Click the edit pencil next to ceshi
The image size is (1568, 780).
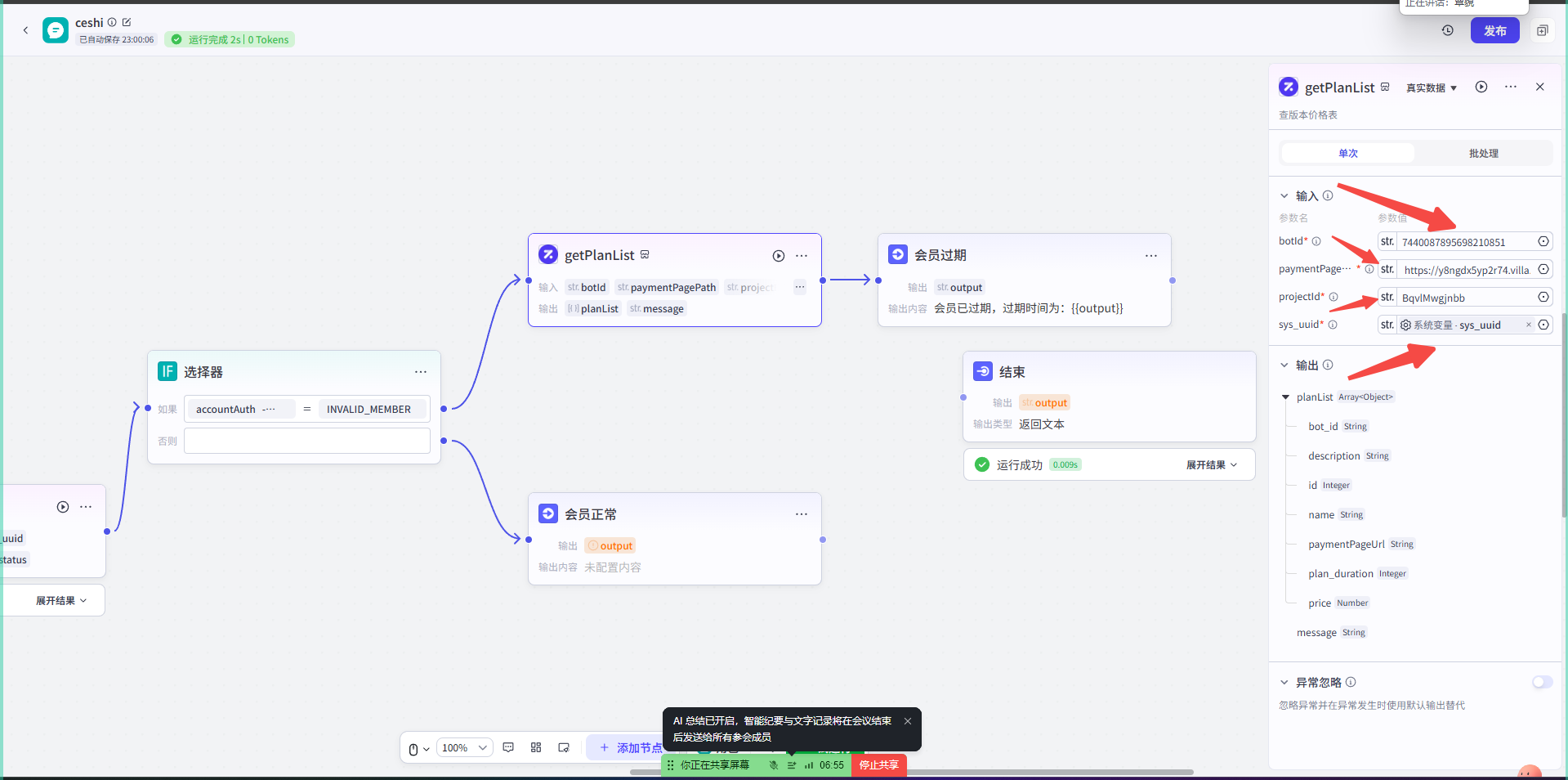(x=127, y=22)
